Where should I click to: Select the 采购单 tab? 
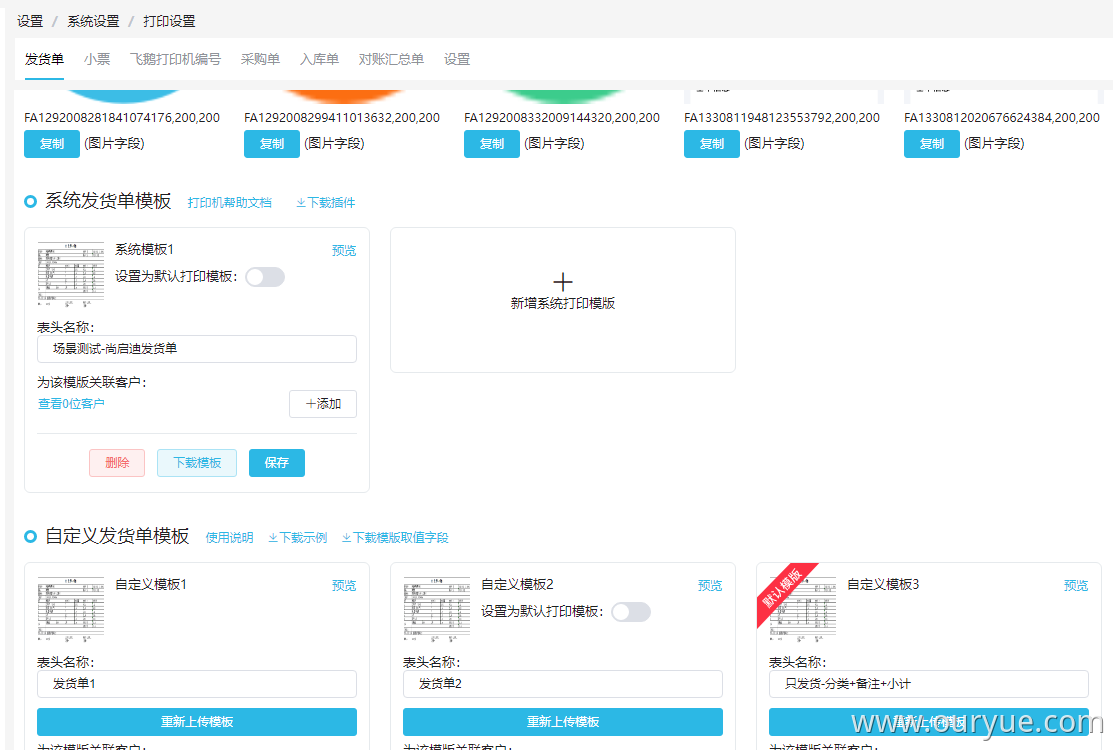[x=260, y=59]
